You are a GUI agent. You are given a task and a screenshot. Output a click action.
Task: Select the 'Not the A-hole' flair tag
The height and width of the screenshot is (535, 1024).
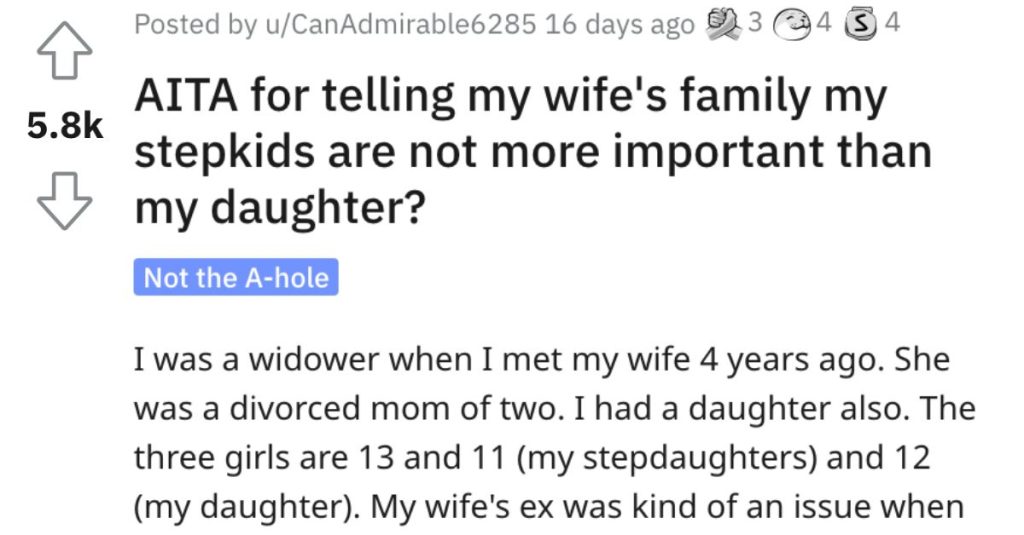pyautogui.click(x=236, y=277)
